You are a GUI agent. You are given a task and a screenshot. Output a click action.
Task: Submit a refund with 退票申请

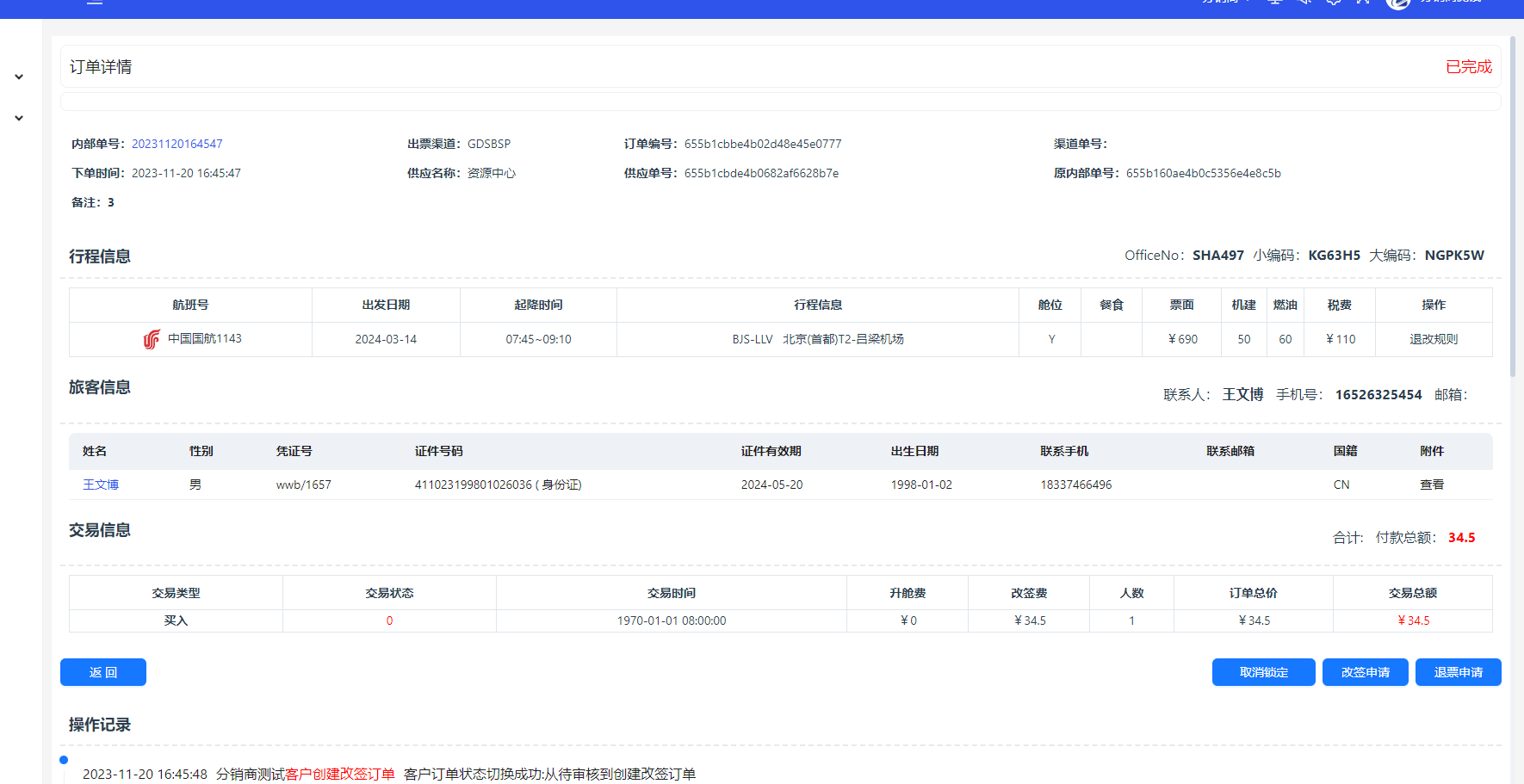tap(1458, 672)
